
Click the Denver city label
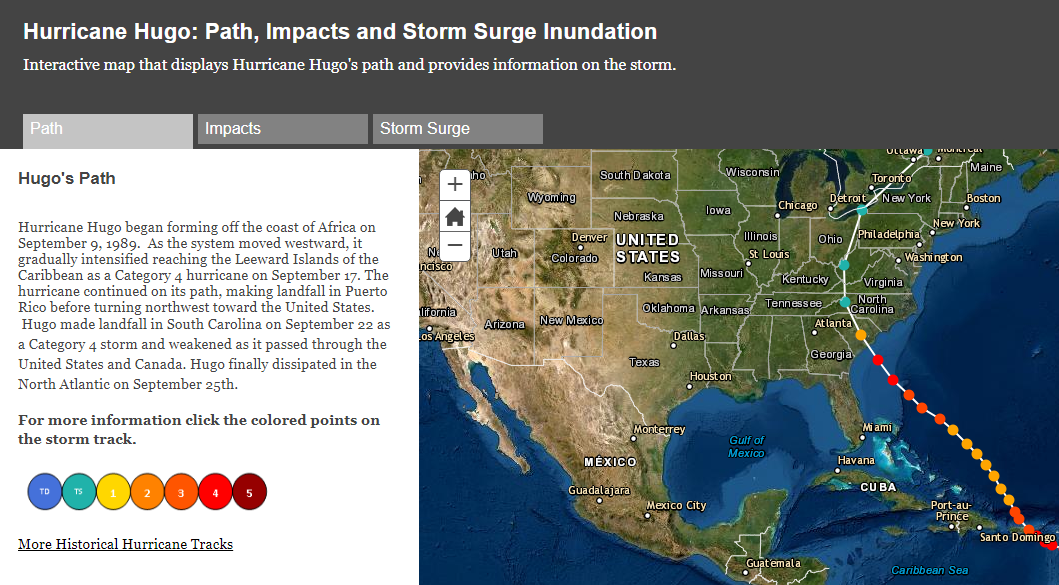pyautogui.click(x=590, y=237)
